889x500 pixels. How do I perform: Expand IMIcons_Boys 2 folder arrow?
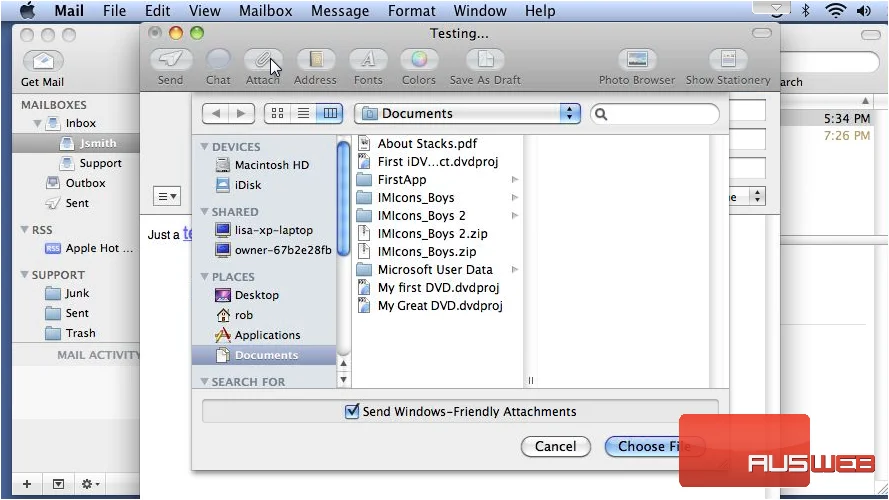[515, 215]
